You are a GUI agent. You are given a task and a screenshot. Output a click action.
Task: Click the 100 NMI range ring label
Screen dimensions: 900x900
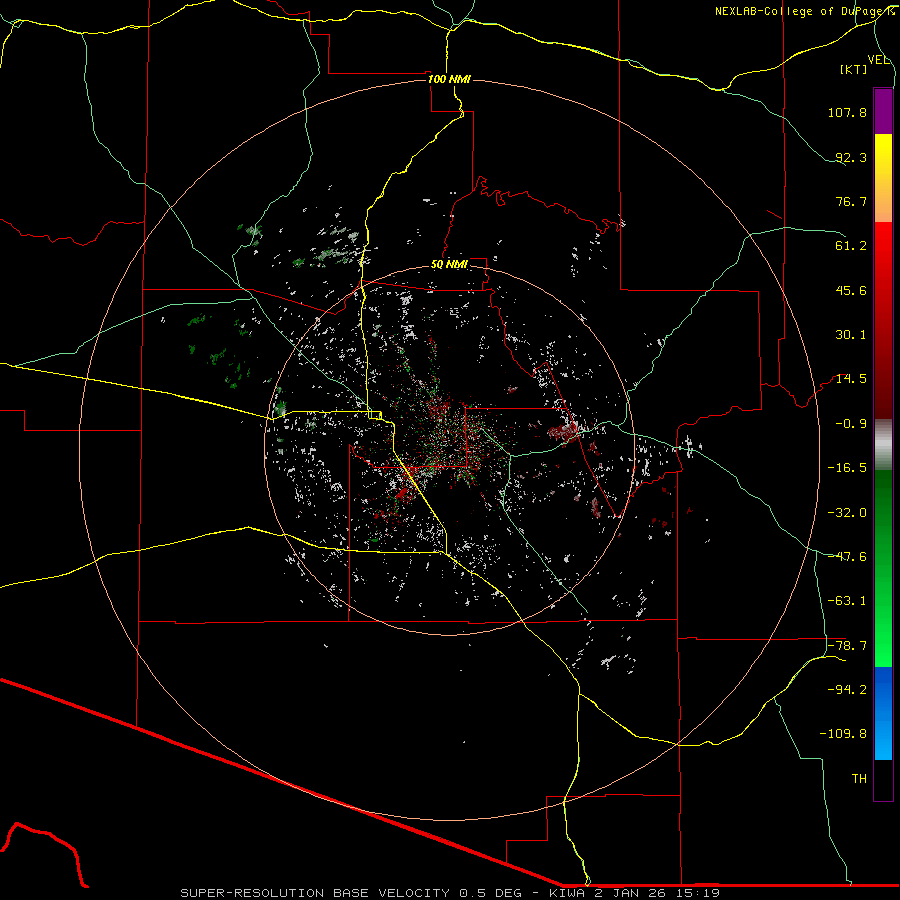(448, 79)
